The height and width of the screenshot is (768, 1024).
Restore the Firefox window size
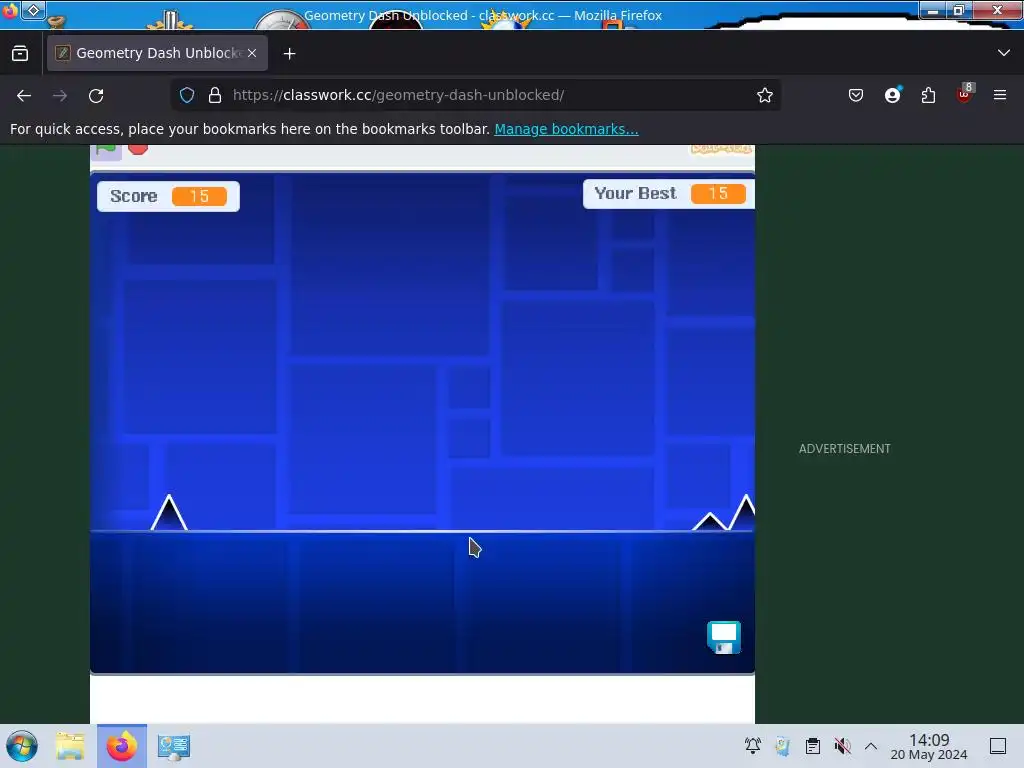click(959, 10)
